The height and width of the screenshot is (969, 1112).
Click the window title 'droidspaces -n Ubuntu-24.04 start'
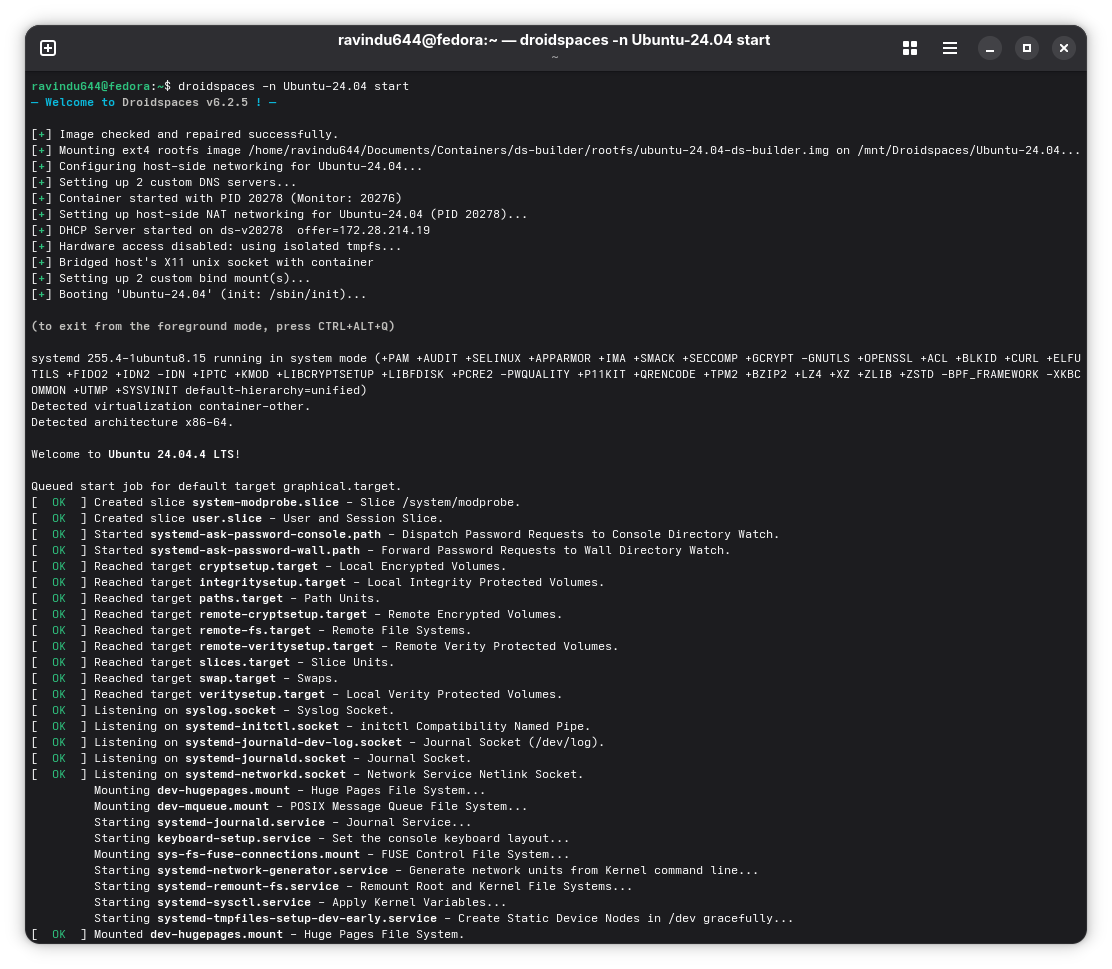pos(645,40)
